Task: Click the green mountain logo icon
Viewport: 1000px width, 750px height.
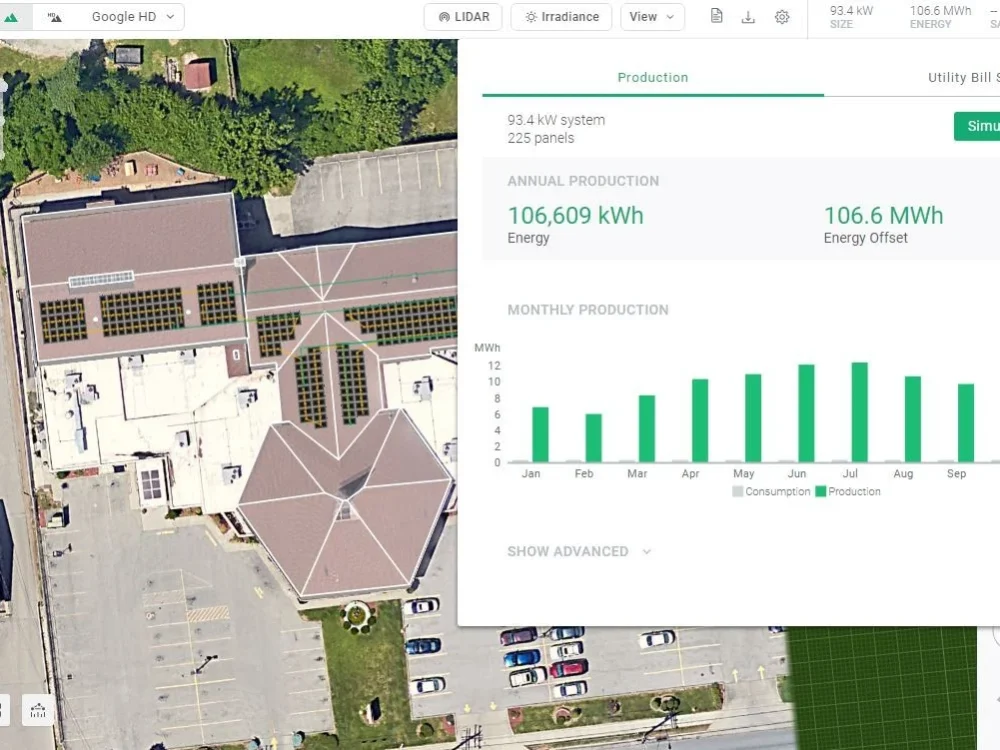Action: point(11,17)
